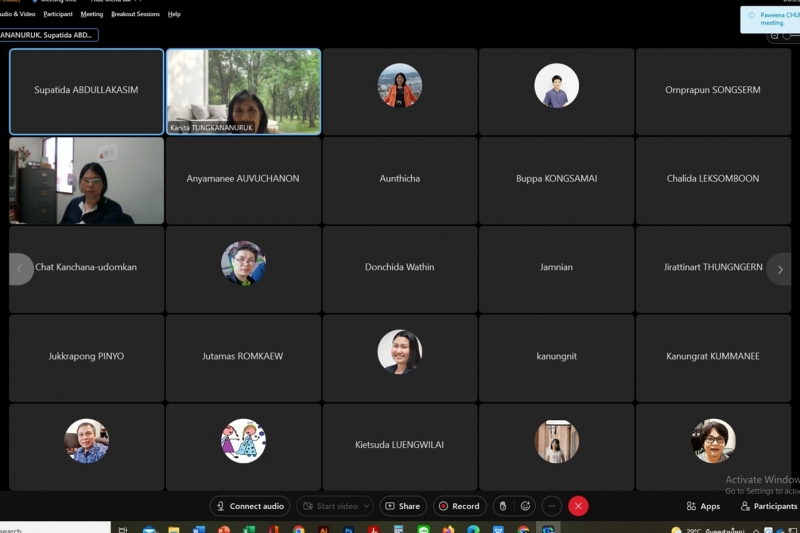
Task: Select Supatida ABDULLAKASIM participant tile
Action: 87,91
